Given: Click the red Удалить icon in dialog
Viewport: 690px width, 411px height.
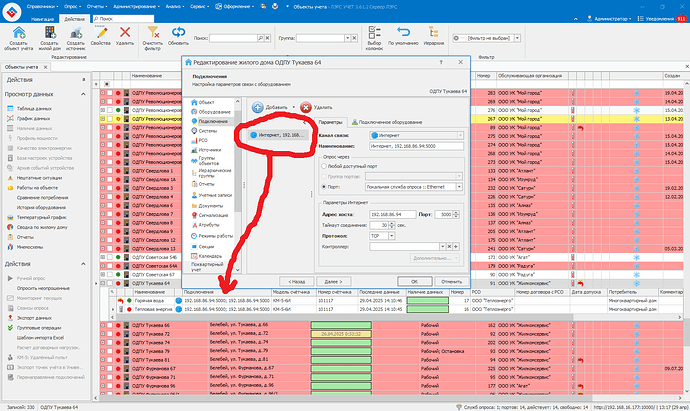Looking at the screenshot, I should point(305,107).
